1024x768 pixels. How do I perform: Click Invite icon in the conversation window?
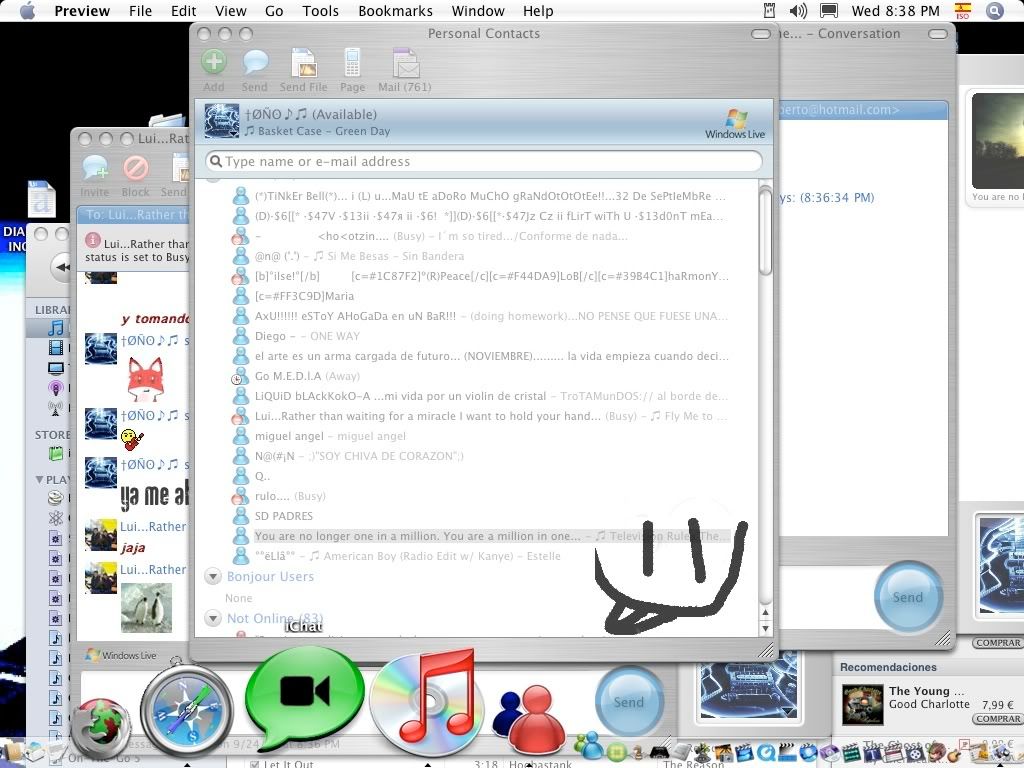[95, 168]
